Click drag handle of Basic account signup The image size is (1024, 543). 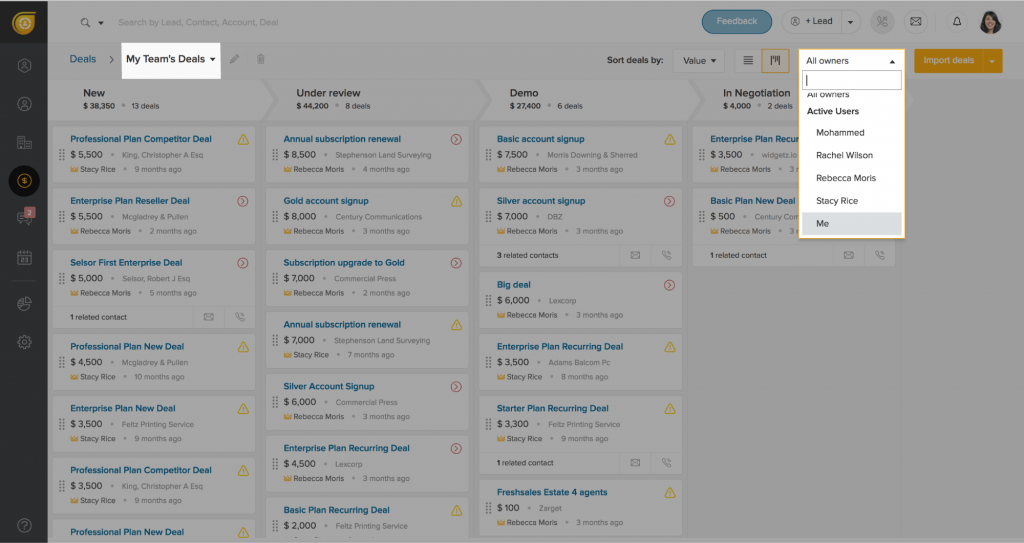(488, 155)
